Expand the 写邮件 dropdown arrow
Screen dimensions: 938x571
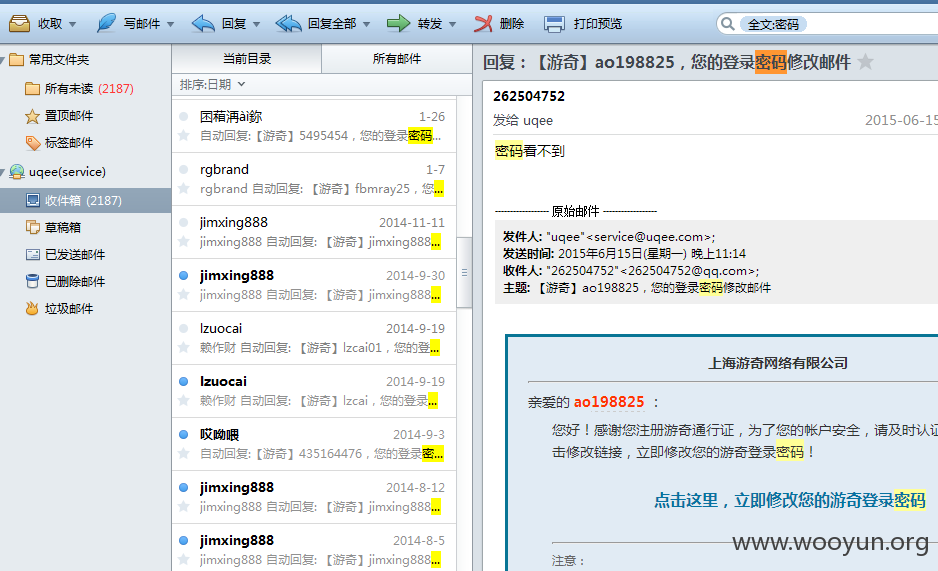pos(170,25)
